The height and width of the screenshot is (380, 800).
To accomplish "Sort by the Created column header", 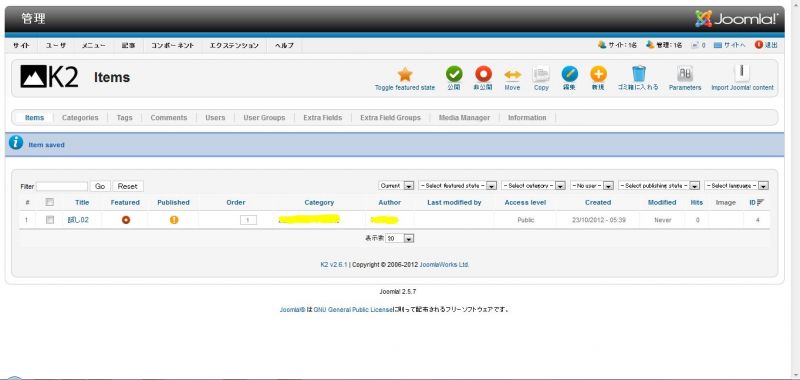I will (x=598, y=202).
